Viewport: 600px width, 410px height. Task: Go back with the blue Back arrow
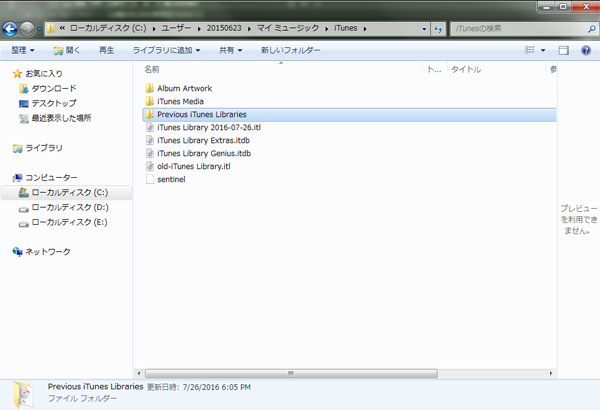(x=10, y=29)
